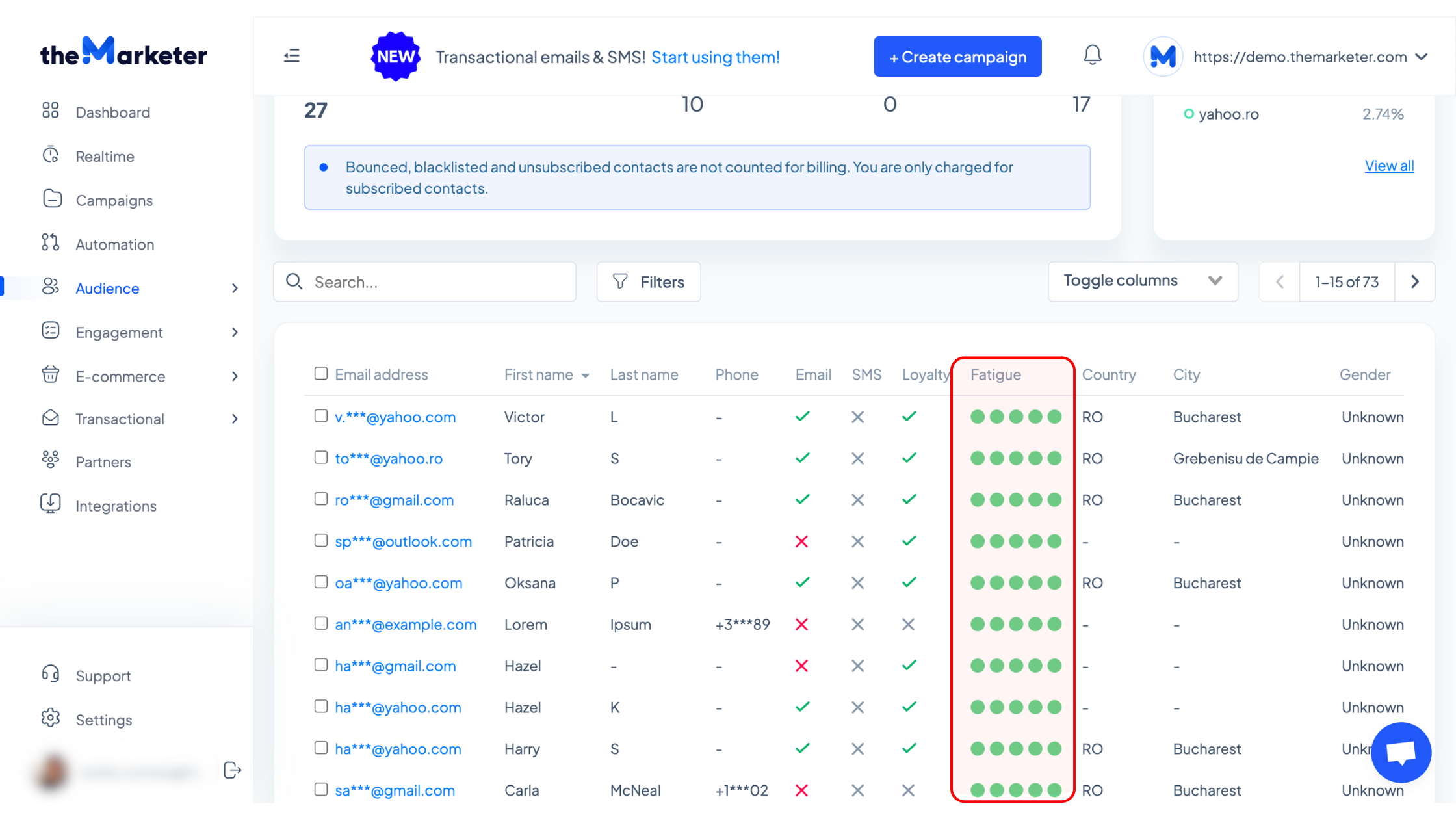Click the Email address column header
Viewport: 1456px width, 819px height.
[381, 374]
